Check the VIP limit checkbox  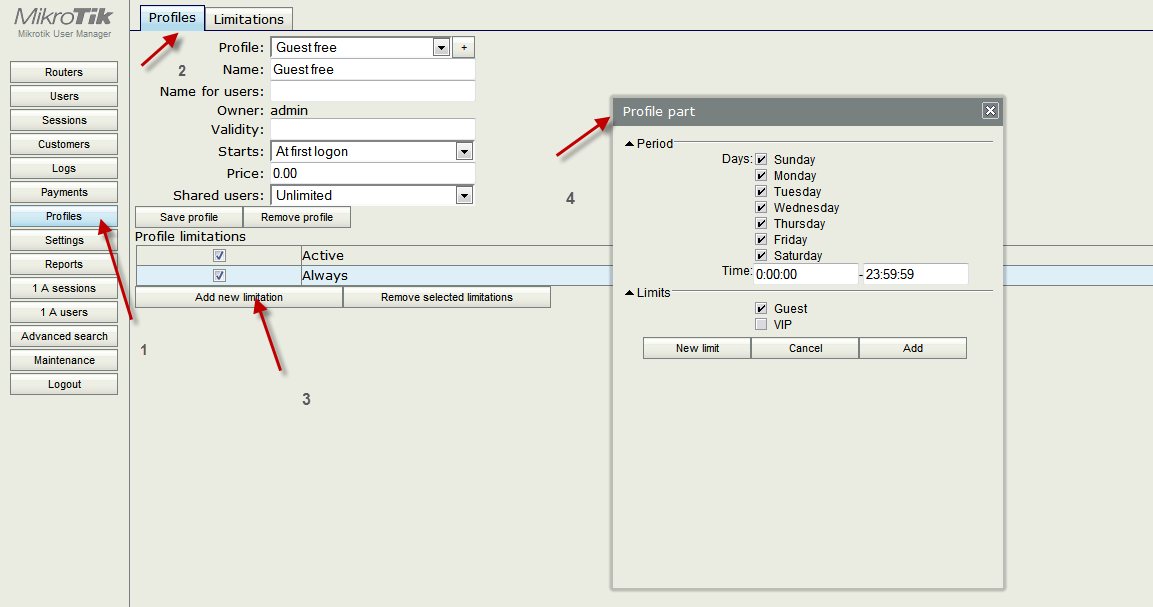click(x=761, y=324)
